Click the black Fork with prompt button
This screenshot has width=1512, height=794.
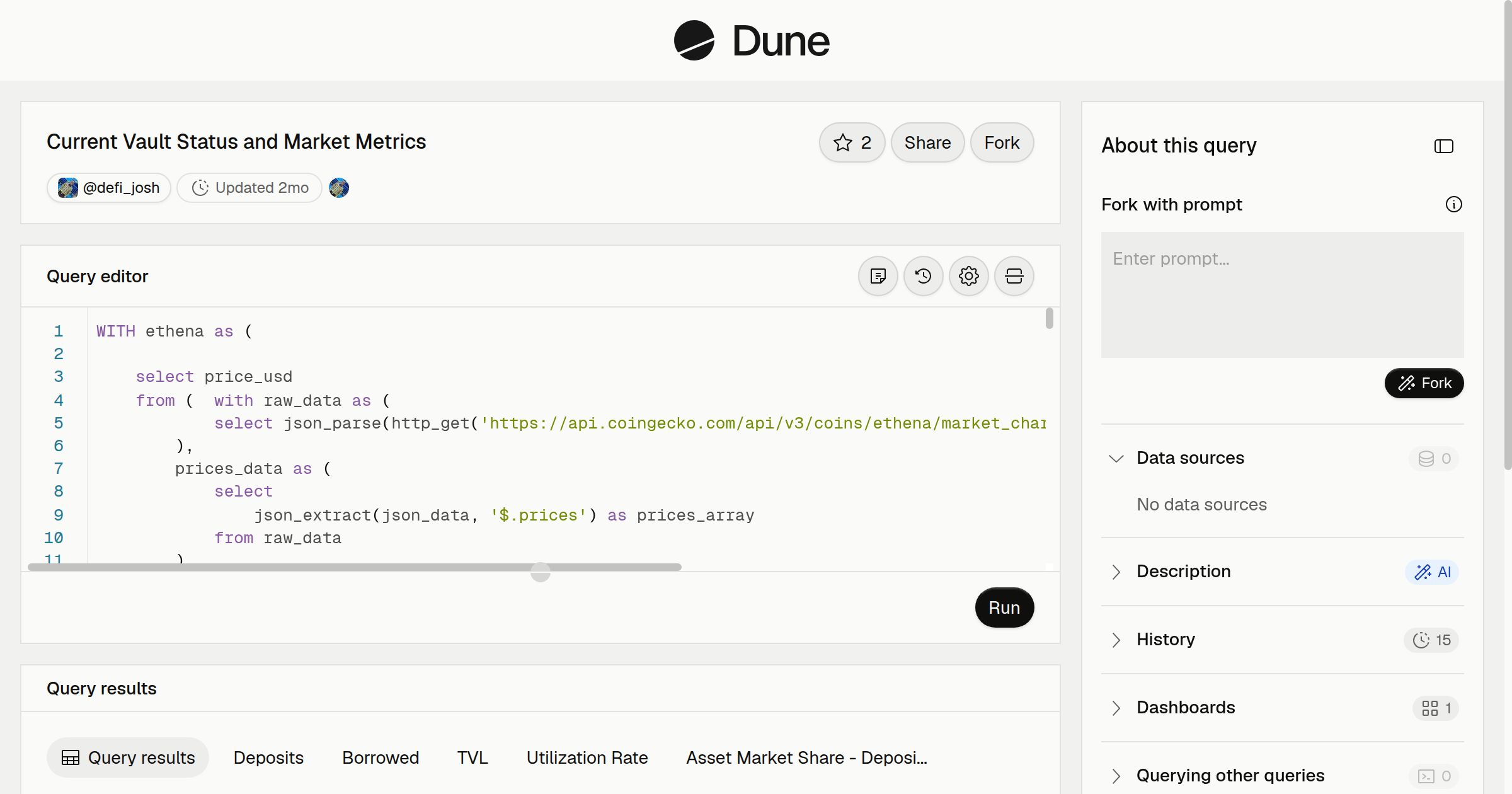[x=1424, y=383]
